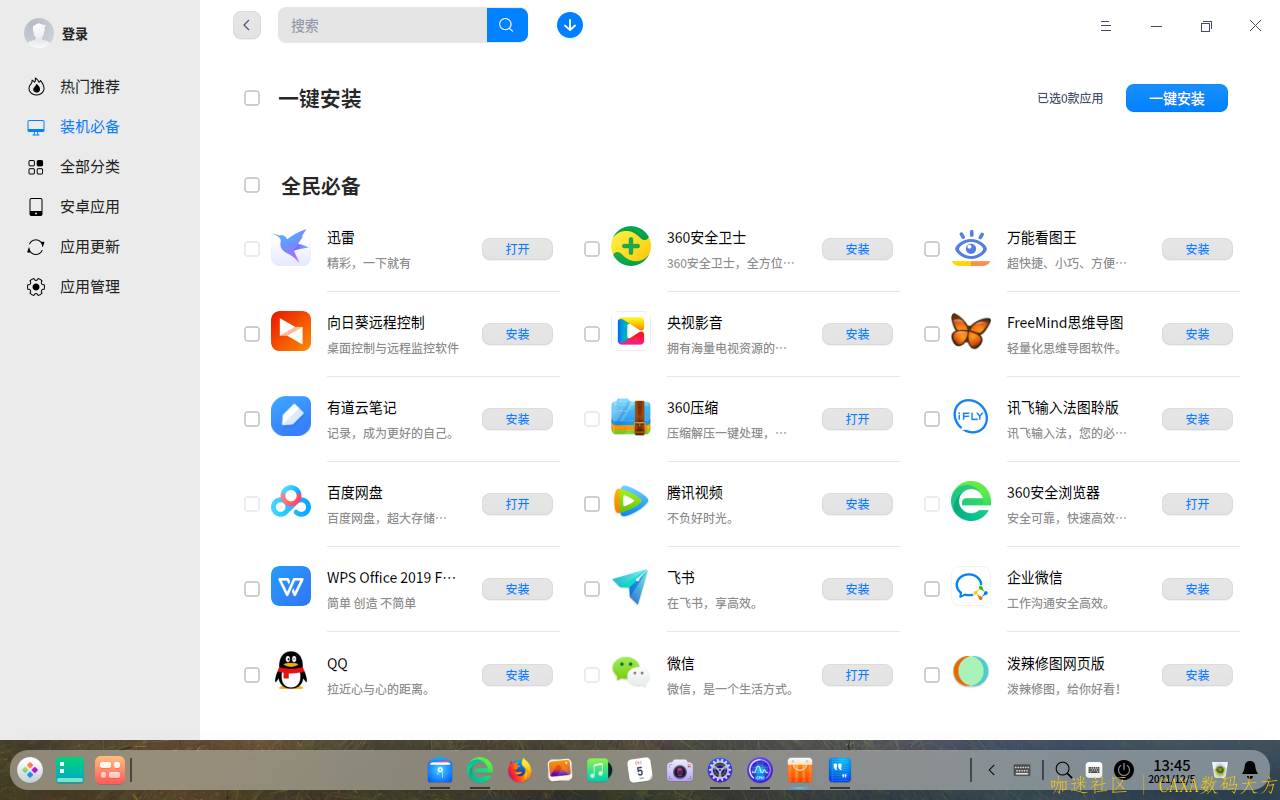Click the 已选0款应用 status text
Viewport: 1280px width, 800px height.
[1070, 98]
